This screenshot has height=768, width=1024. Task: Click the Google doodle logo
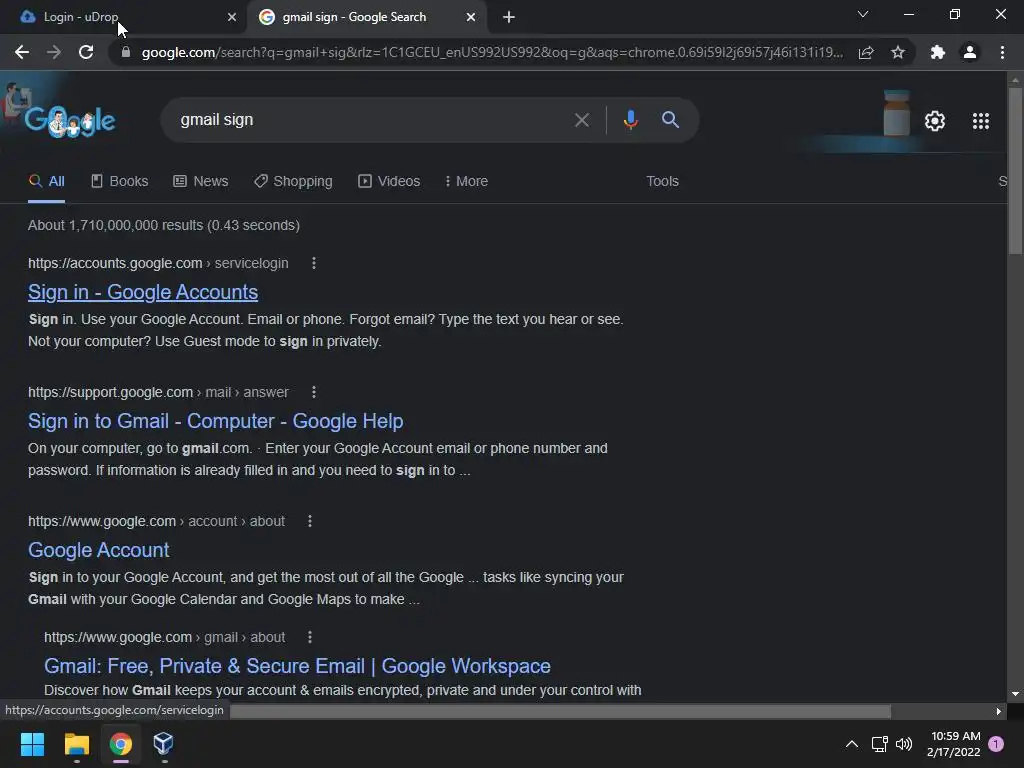tap(69, 119)
